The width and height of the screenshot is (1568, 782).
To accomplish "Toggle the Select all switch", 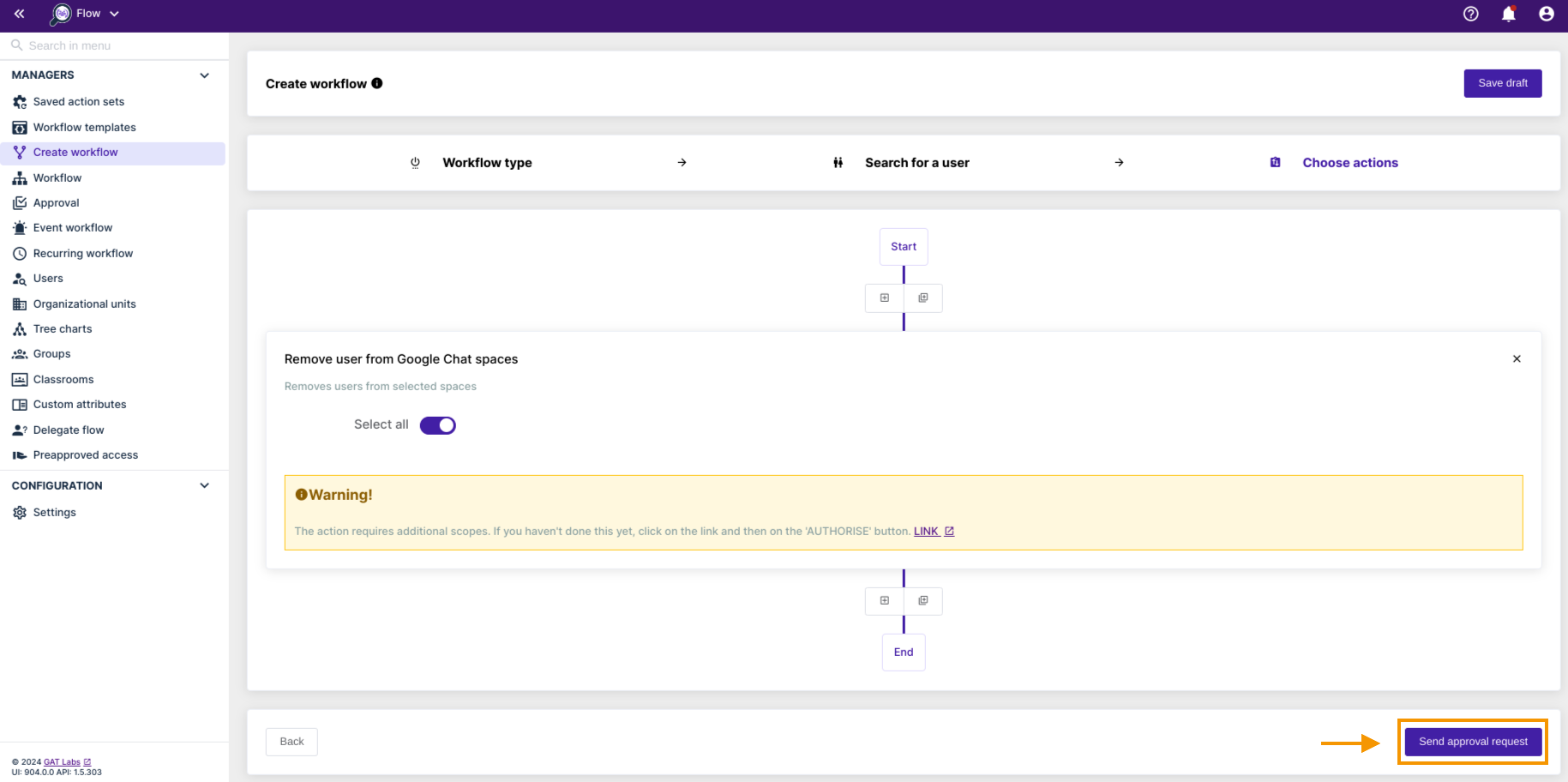I will click(x=438, y=425).
